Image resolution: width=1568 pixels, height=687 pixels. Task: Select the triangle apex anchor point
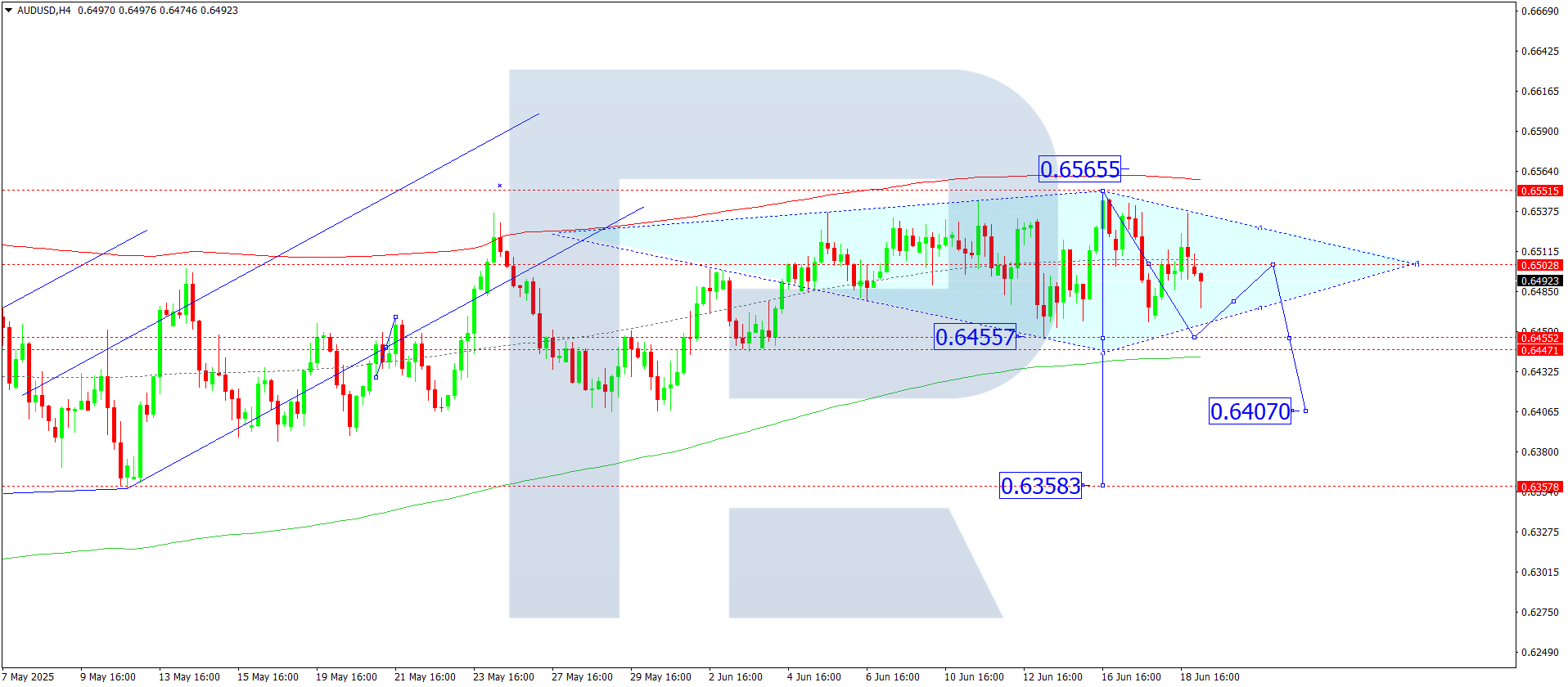1417,263
